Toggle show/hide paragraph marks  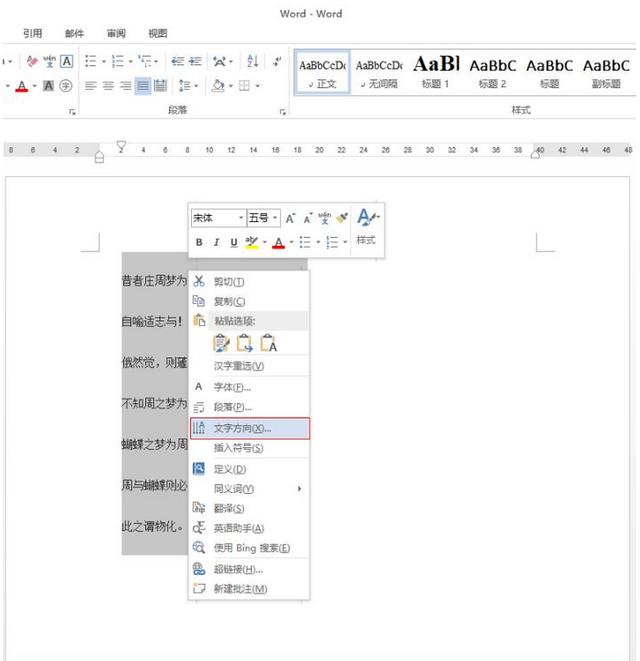[x=277, y=62]
